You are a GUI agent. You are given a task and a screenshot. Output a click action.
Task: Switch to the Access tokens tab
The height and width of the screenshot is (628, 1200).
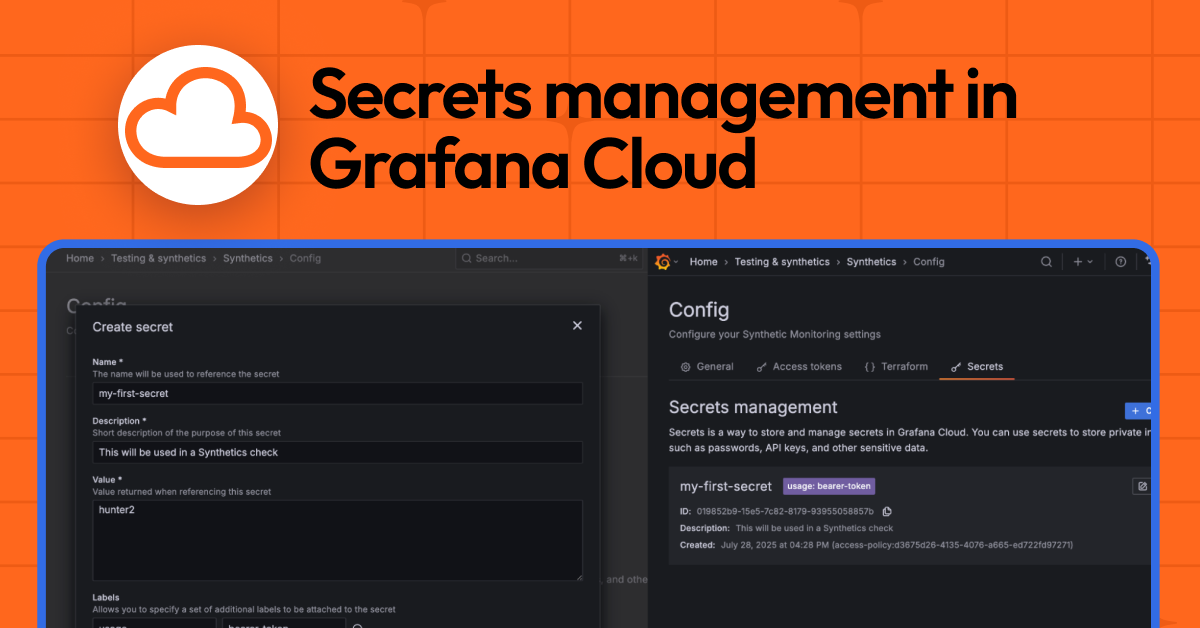[806, 366]
